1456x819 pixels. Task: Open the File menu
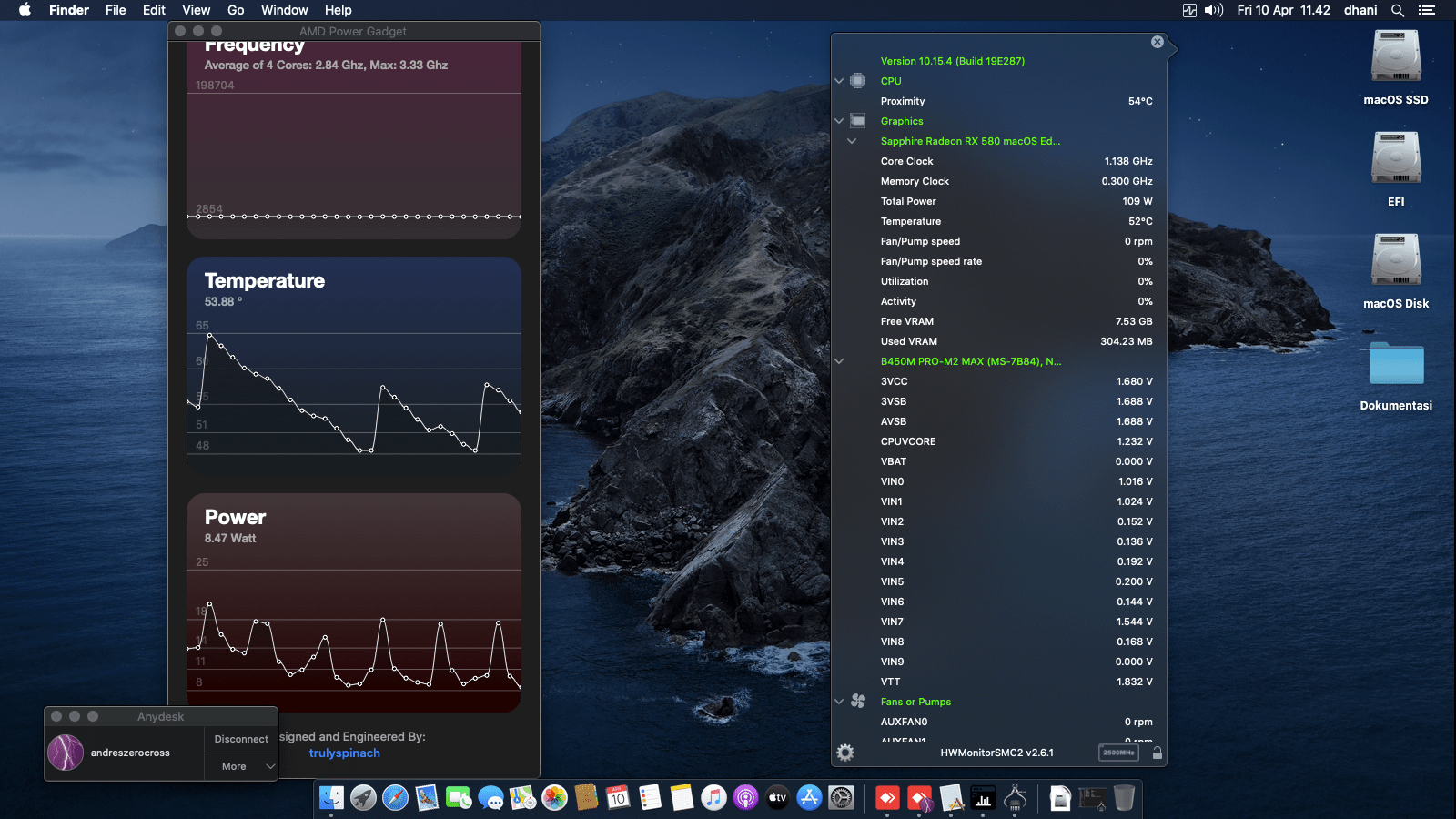click(x=116, y=10)
